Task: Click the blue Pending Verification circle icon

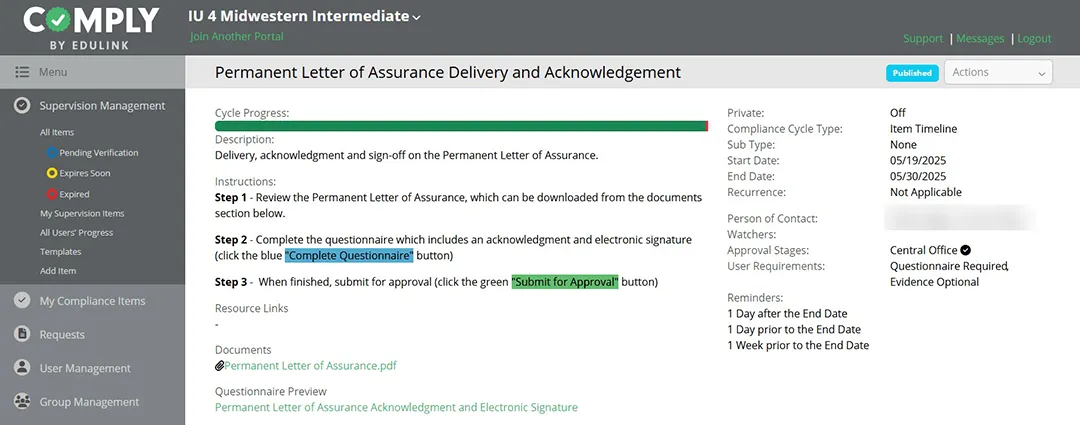Action: [52, 153]
